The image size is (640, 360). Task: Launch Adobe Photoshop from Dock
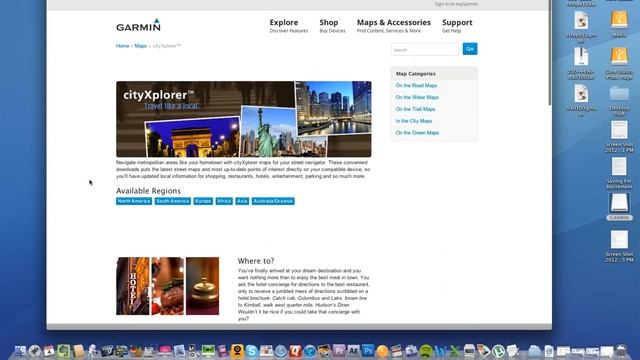[x=368, y=351]
